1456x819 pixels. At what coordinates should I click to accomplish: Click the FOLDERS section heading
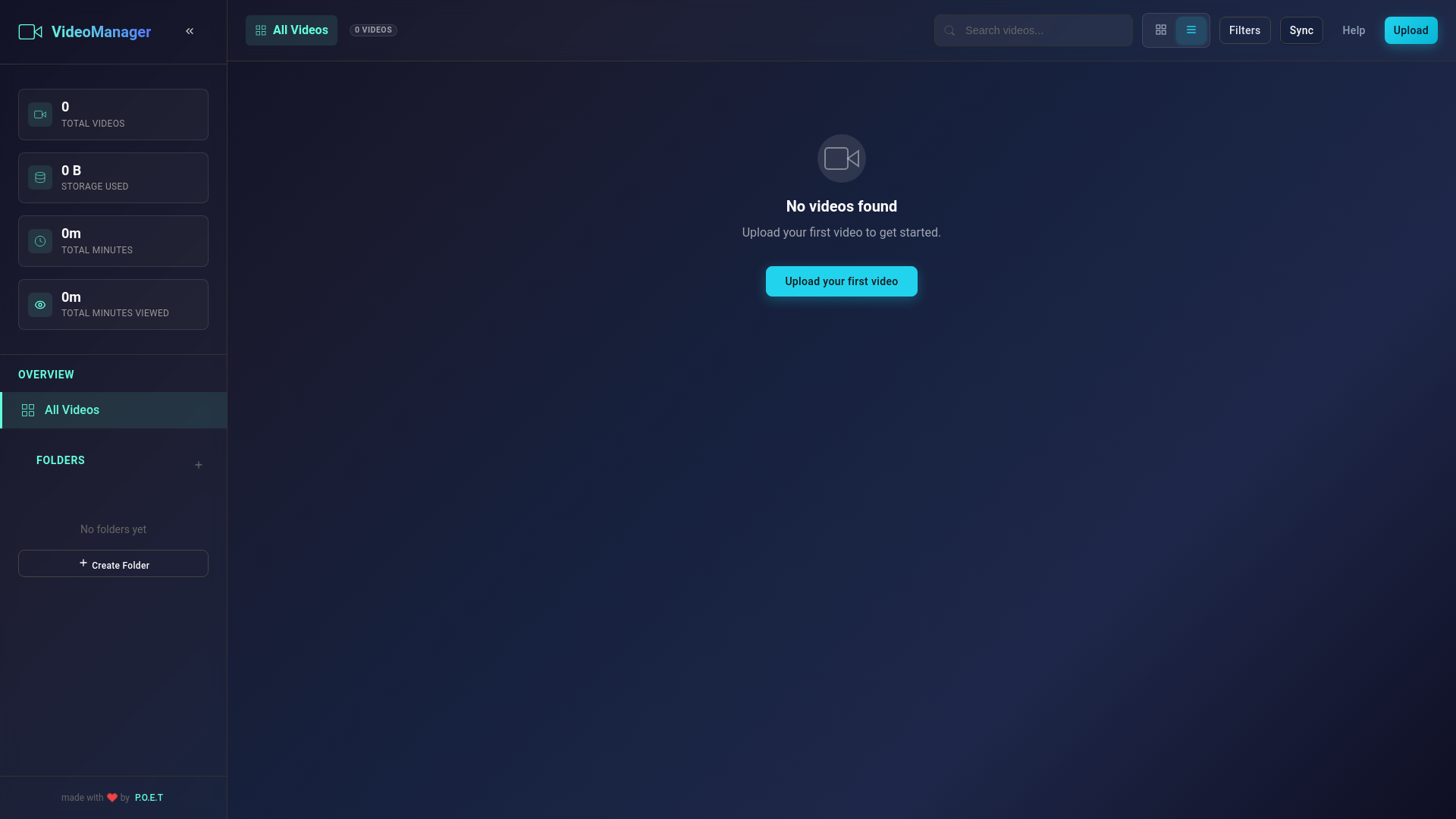tap(61, 460)
